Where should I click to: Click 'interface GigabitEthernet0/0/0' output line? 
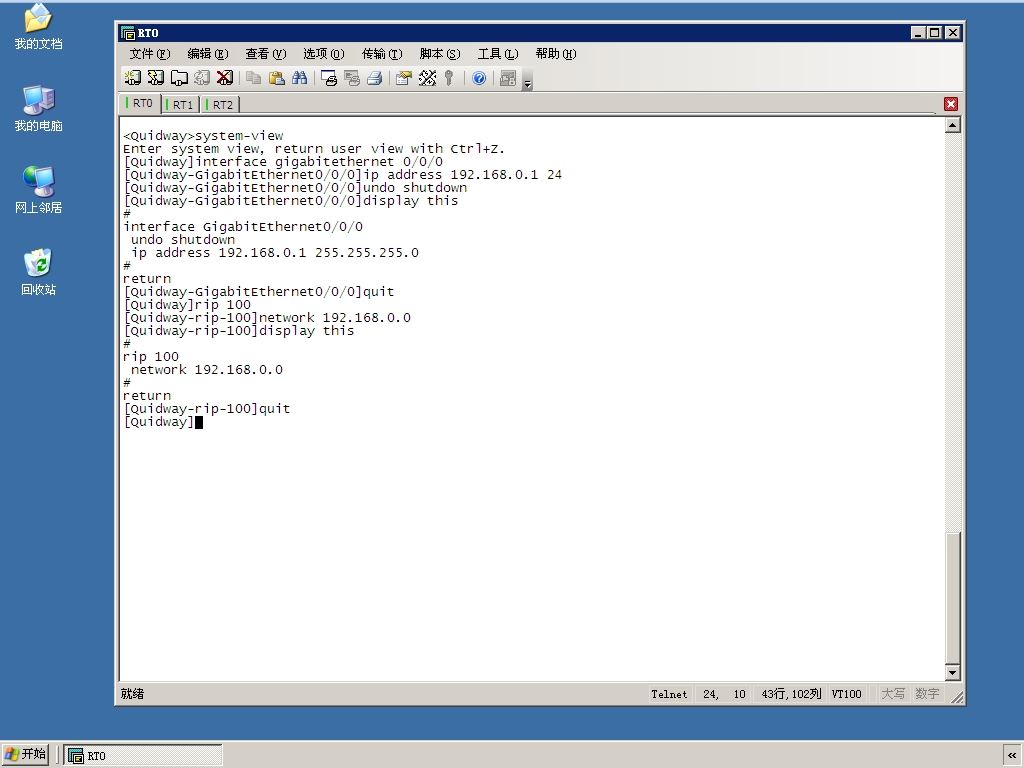243,227
